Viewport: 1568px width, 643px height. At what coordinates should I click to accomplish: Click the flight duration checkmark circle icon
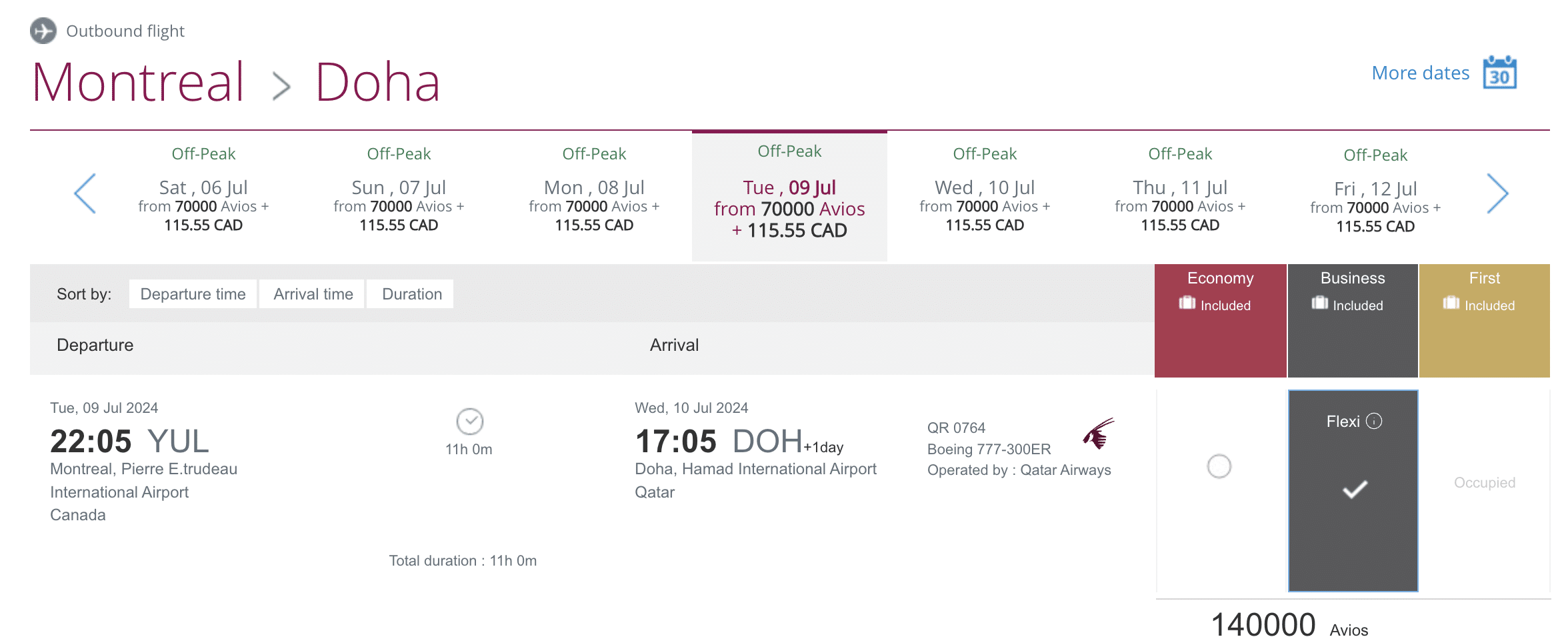click(x=469, y=421)
